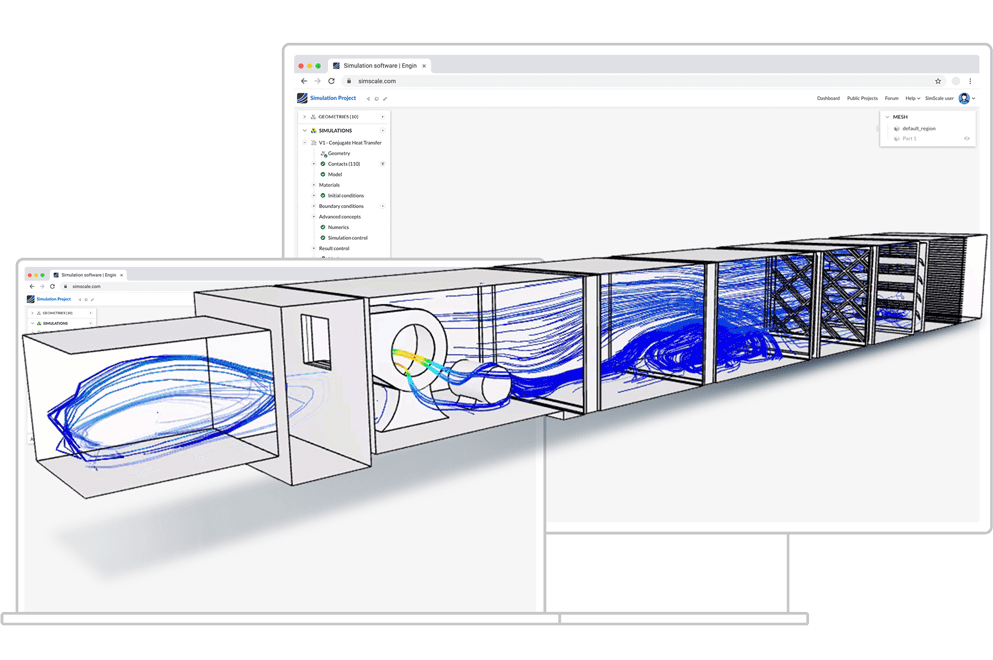Open the Forum link
The height and width of the screenshot is (660, 993).
pos(892,98)
